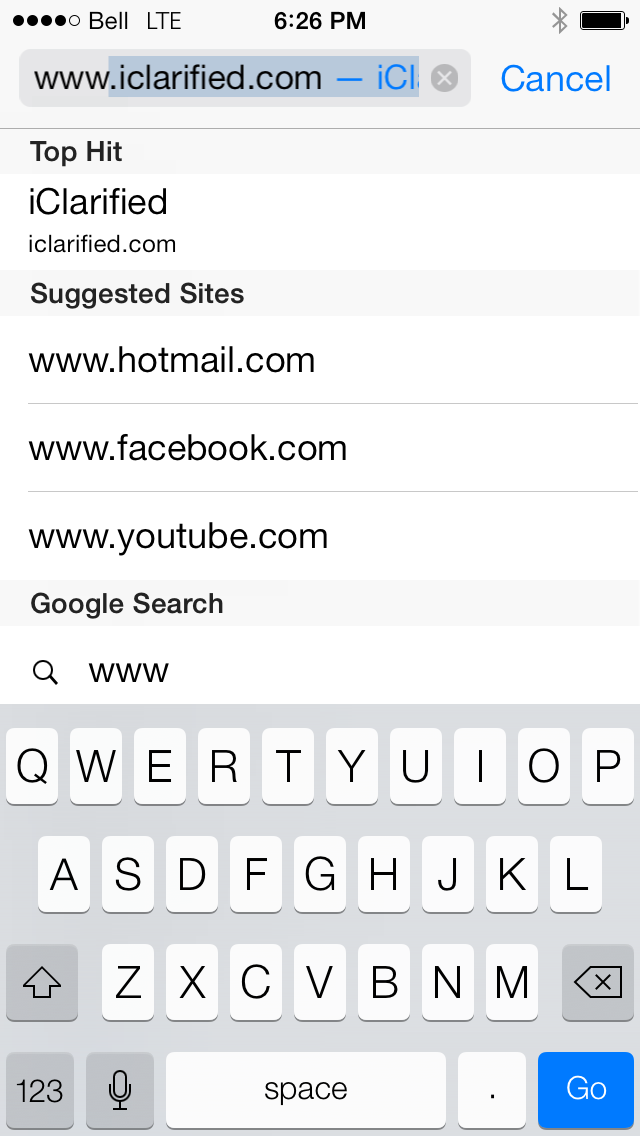The height and width of the screenshot is (1136, 640).
Task: Tap the blue Go key
Action: tap(586, 1090)
